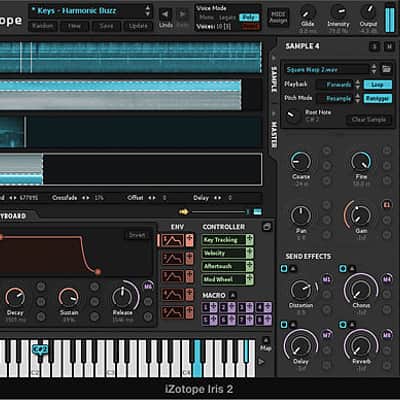Mute Sample 4 with the M button
Screen dimensions: 400x400
[x=389, y=46]
